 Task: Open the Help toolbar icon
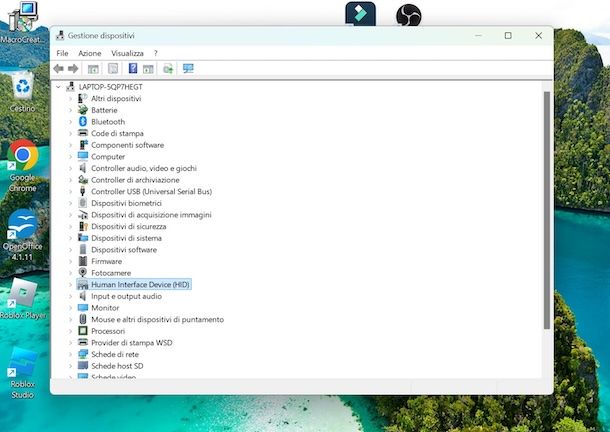(133, 68)
